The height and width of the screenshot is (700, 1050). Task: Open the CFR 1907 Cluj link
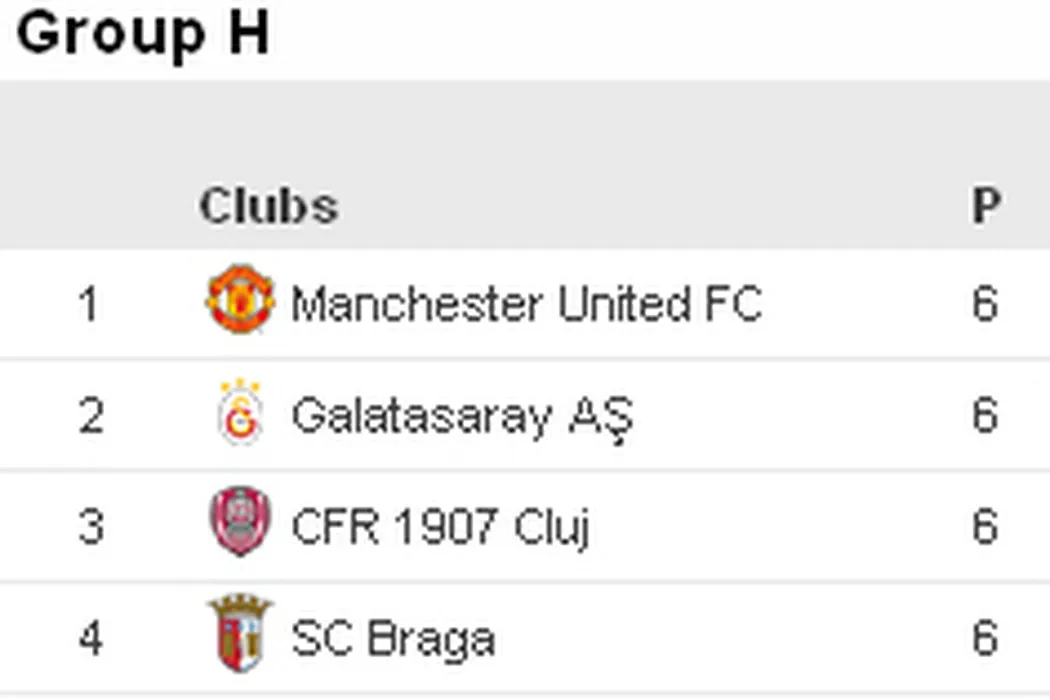[440, 527]
